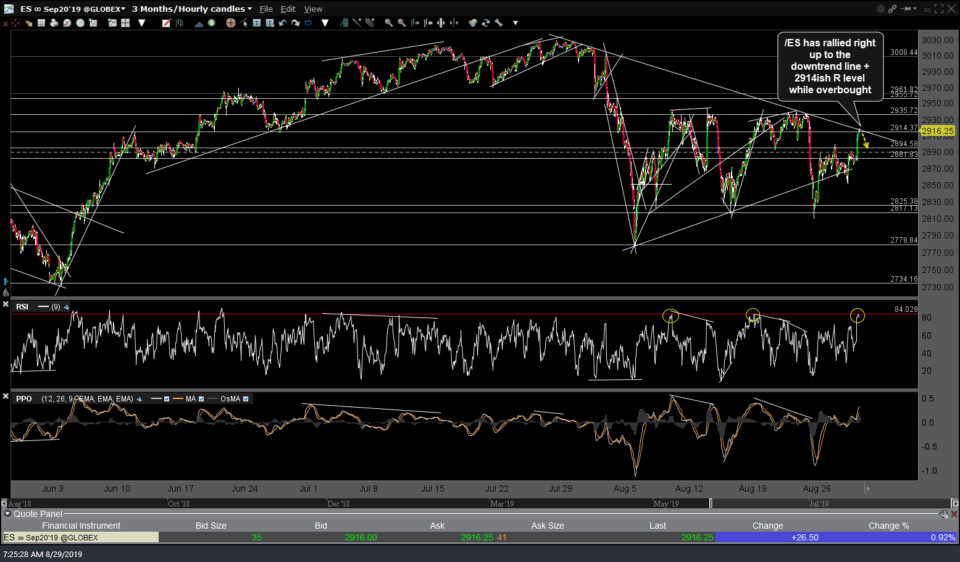Close the RSI indicator panel
Screen dimensions: 960x562
click(6, 304)
